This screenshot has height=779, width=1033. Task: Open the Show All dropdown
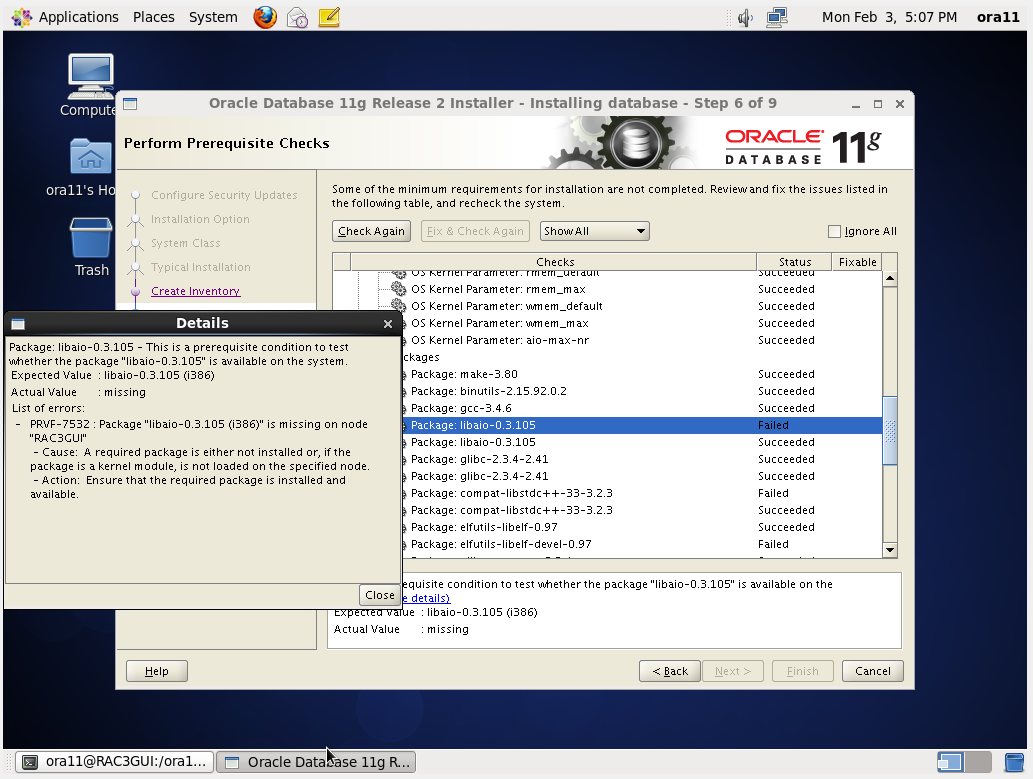tap(594, 231)
